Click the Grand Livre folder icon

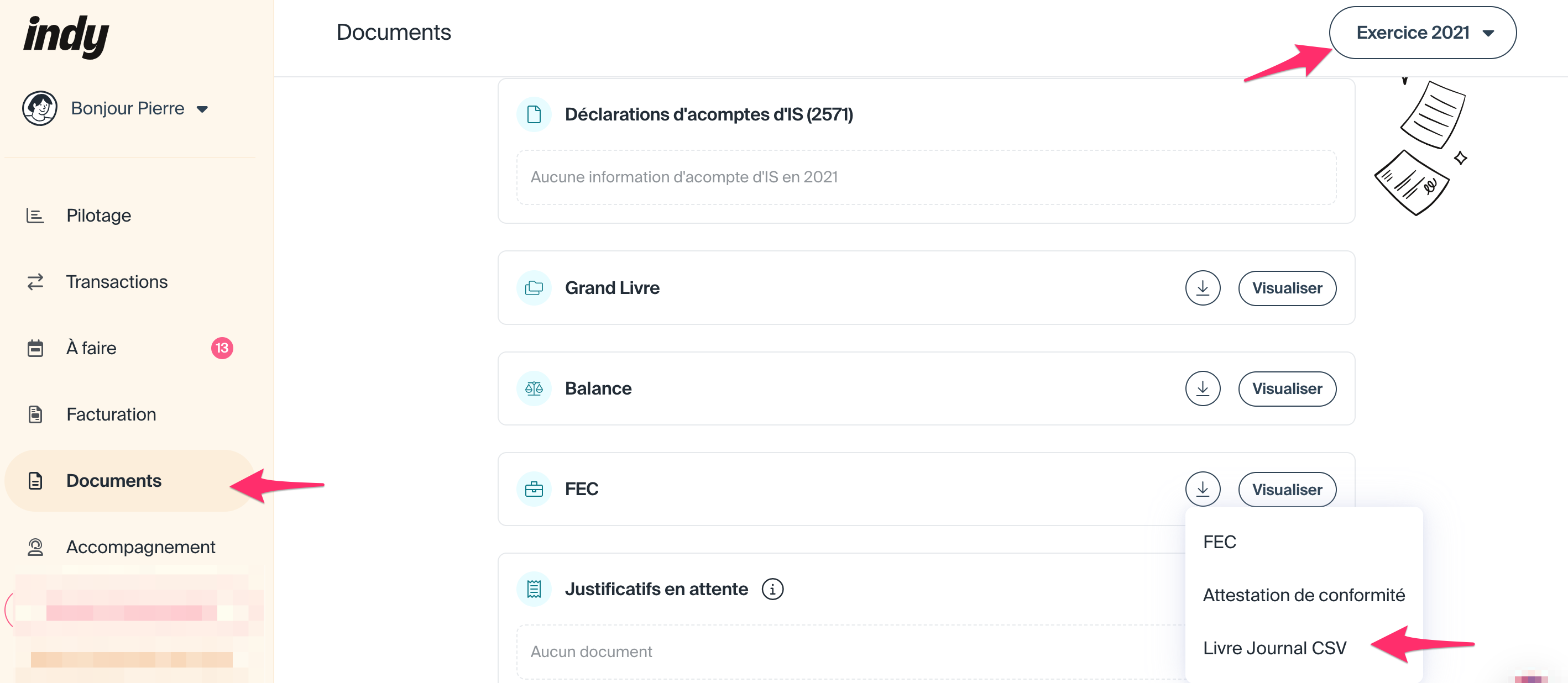(x=533, y=288)
